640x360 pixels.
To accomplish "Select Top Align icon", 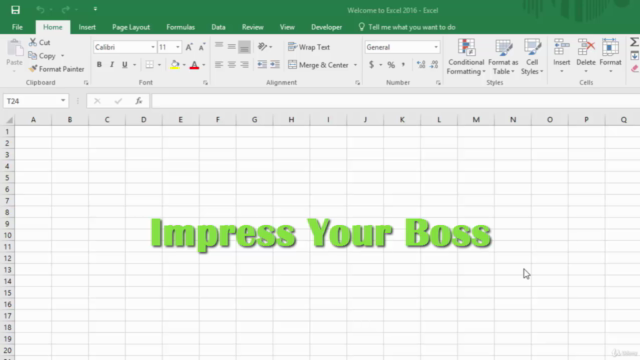I will coord(219,47).
